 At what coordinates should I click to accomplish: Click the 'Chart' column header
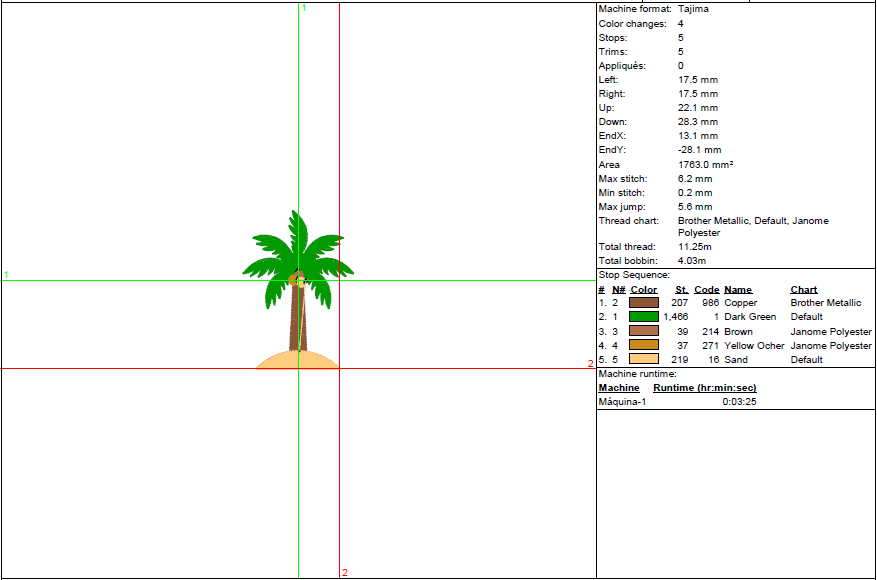[x=803, y=290]
